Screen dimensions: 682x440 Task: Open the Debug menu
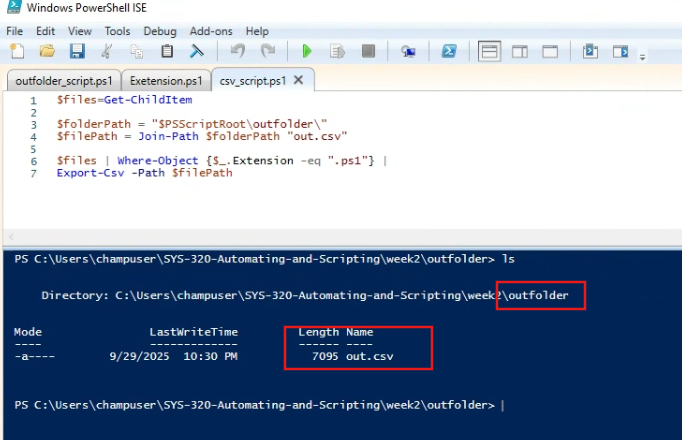click(x=160, y=31)
